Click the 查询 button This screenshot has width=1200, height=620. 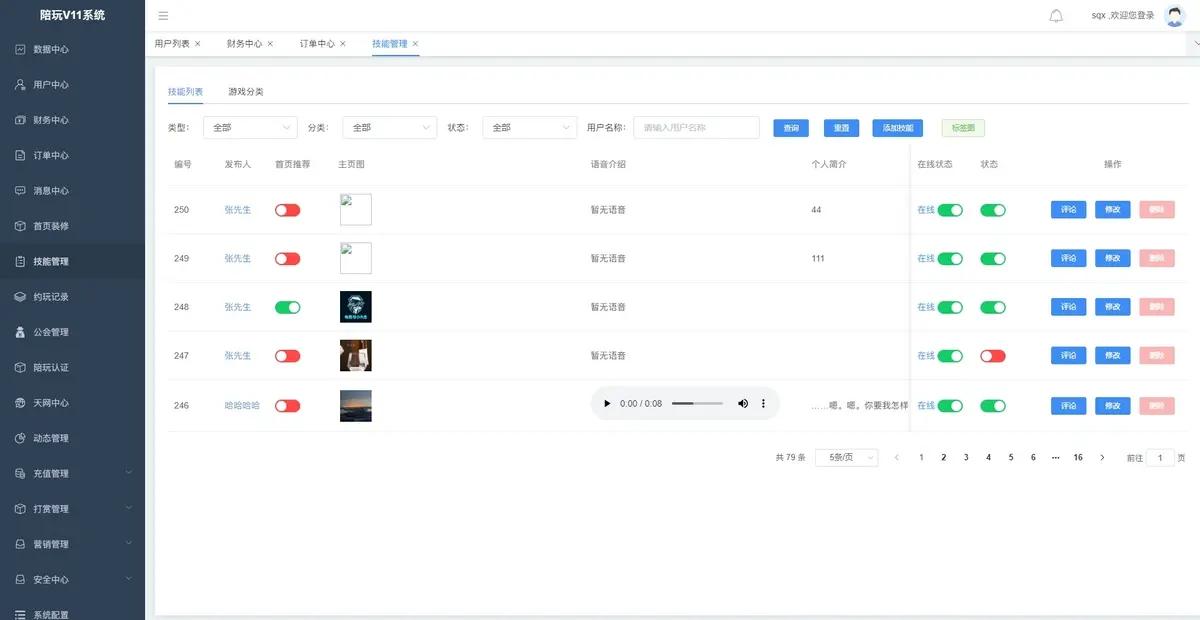click(791, 128)
